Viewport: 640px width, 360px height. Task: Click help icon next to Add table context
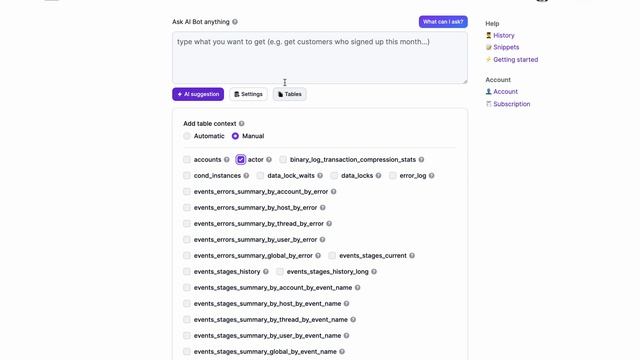pyautogui.click(x=242, y=124)
